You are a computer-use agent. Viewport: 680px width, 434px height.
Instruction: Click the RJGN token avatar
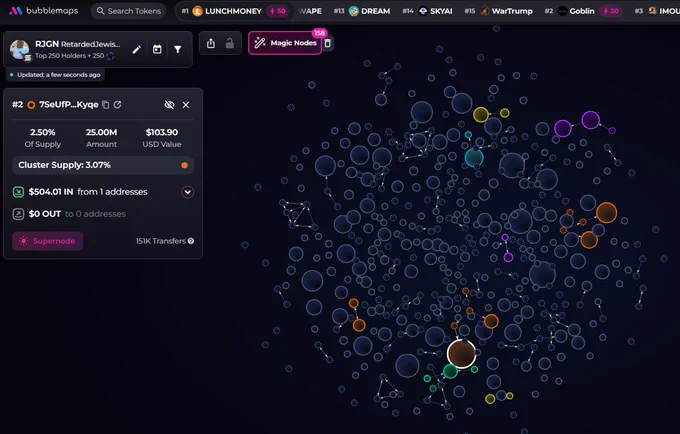pyautogui.click(x=20, y=49)
